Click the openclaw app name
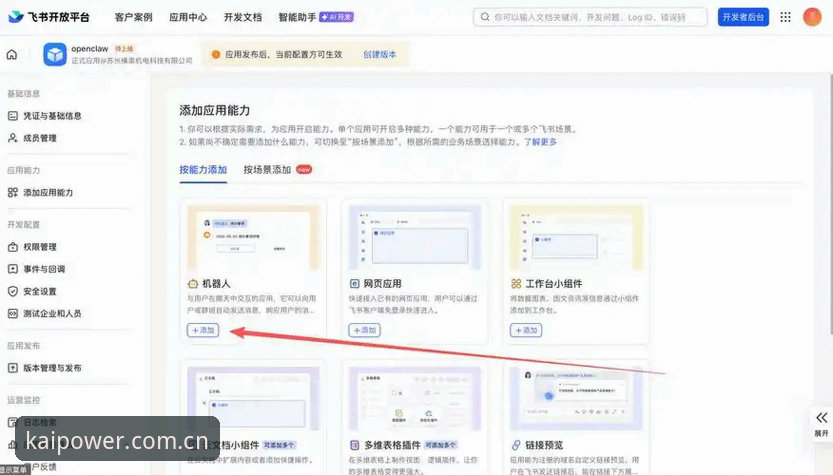The width and height of the screenshot is (833, 475). tap(90, 49)
